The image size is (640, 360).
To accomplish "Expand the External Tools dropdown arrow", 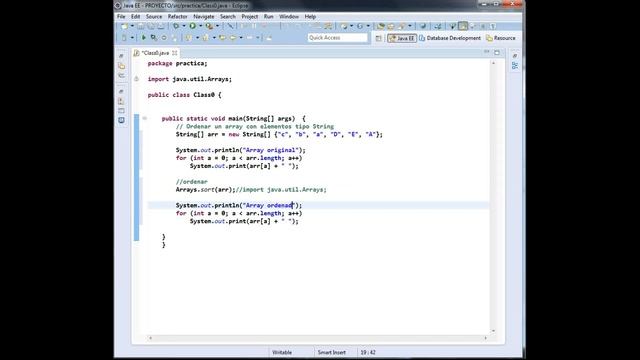I will click(x=217, y=26).
